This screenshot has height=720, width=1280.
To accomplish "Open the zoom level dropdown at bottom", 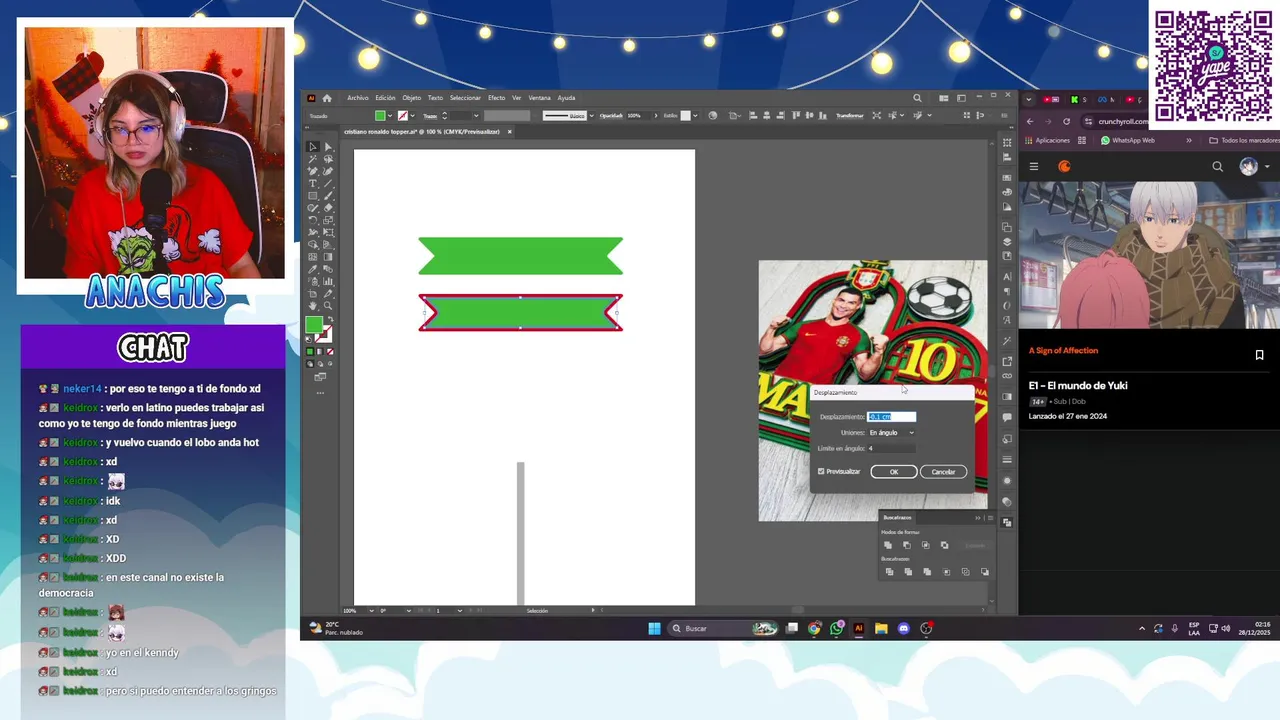I will click(371, 610).
